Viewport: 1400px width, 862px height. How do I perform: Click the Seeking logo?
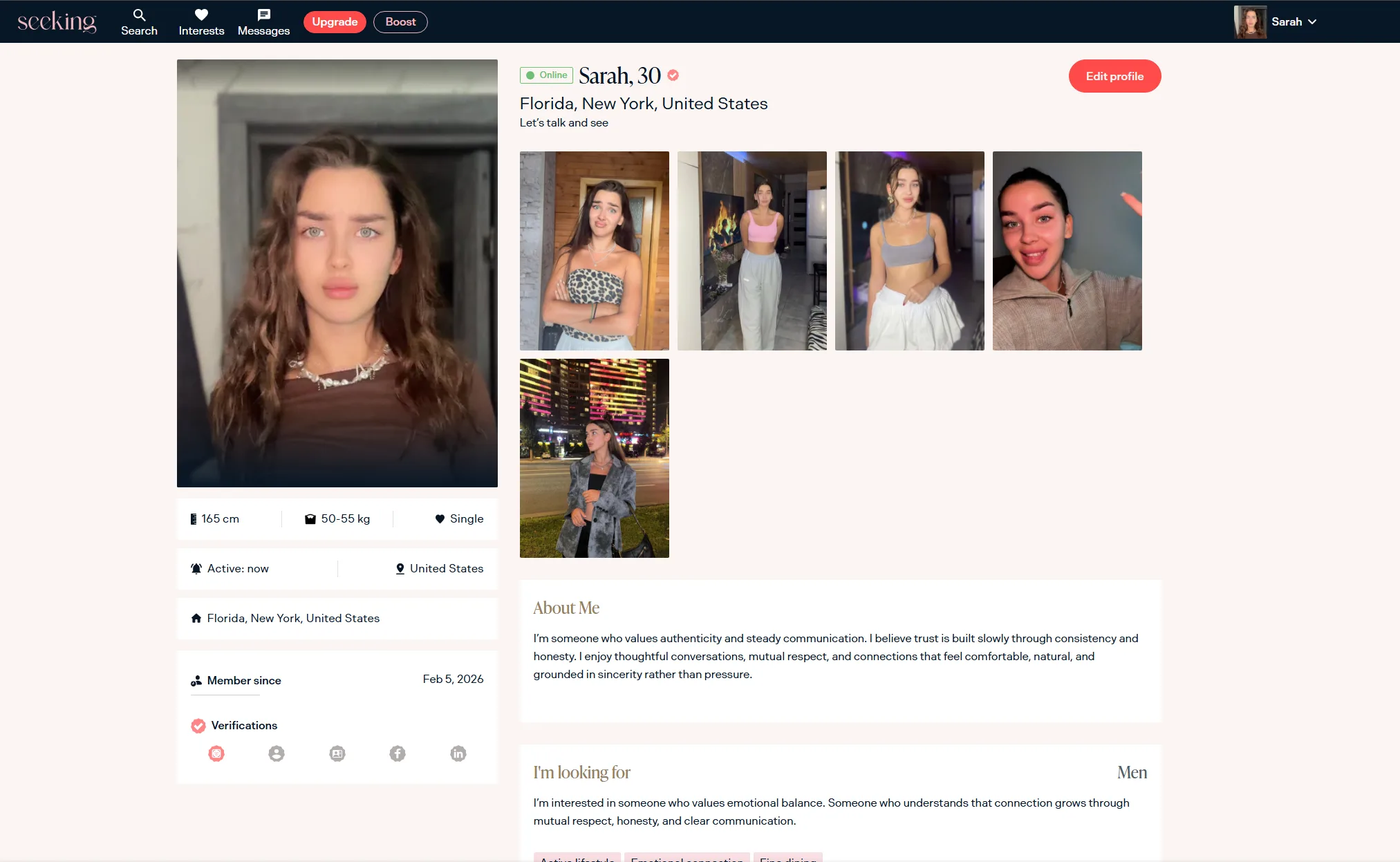pyautogui.click(x=57, y=21)
